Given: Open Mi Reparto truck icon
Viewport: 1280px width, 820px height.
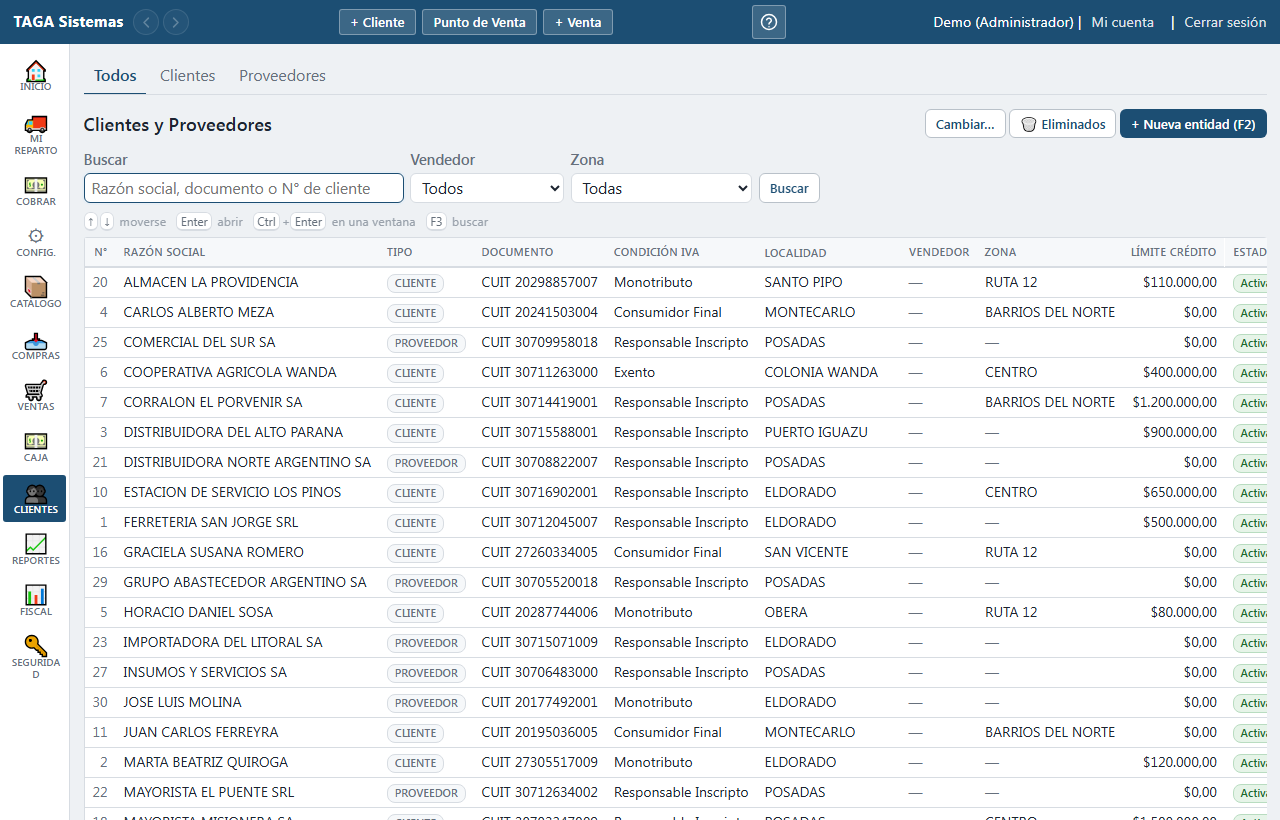Looking at the screenshot, I should point(35,134).
